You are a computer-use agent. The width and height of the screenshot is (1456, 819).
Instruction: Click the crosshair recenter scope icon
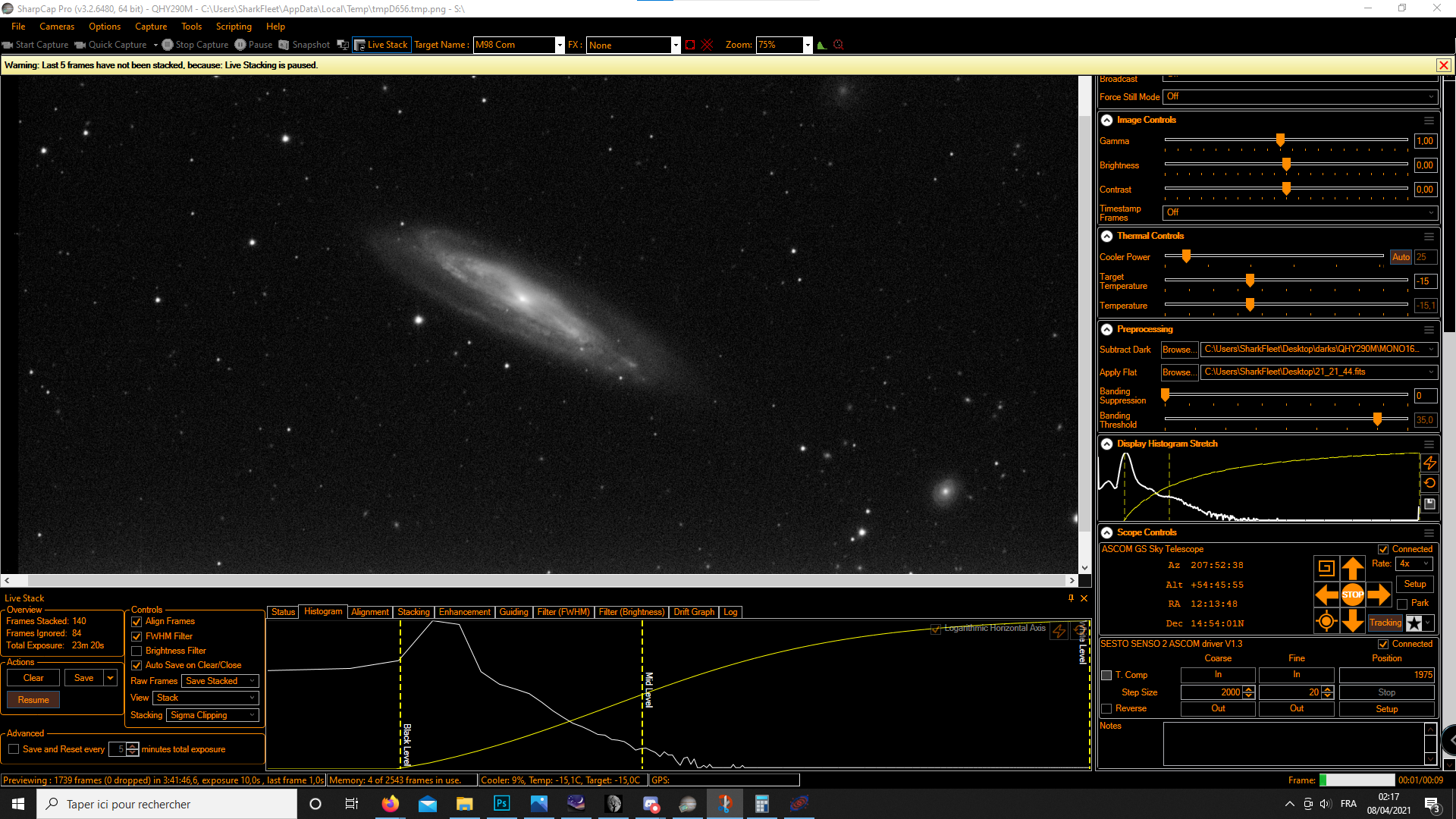click(x=1326, y=622)
